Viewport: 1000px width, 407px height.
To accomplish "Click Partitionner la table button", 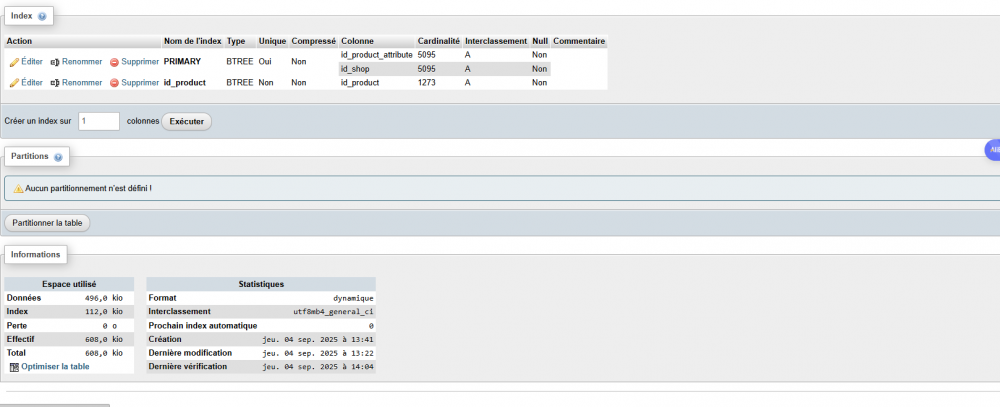I will 48,223.
